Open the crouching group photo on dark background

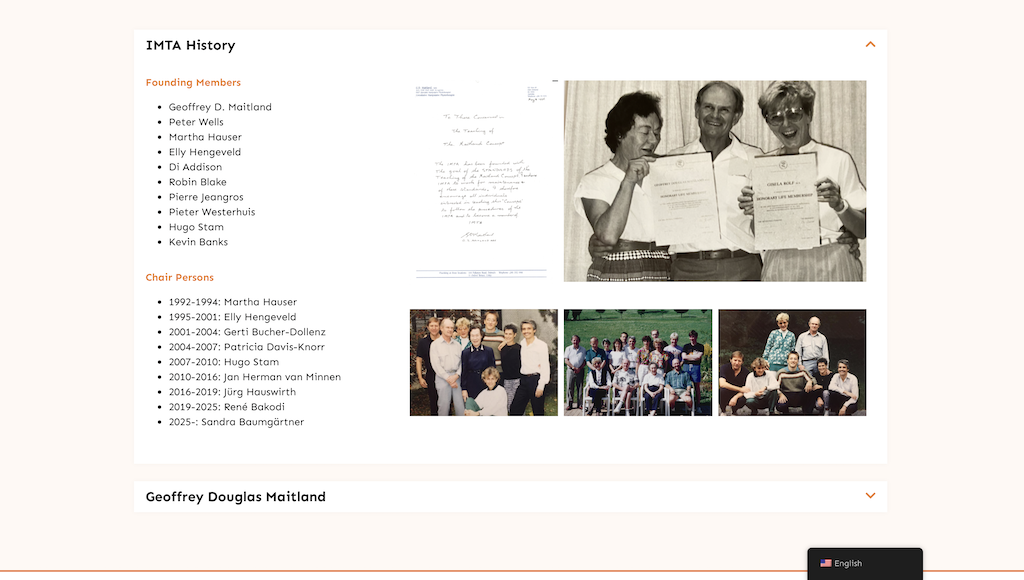click(x=792, y=362)
